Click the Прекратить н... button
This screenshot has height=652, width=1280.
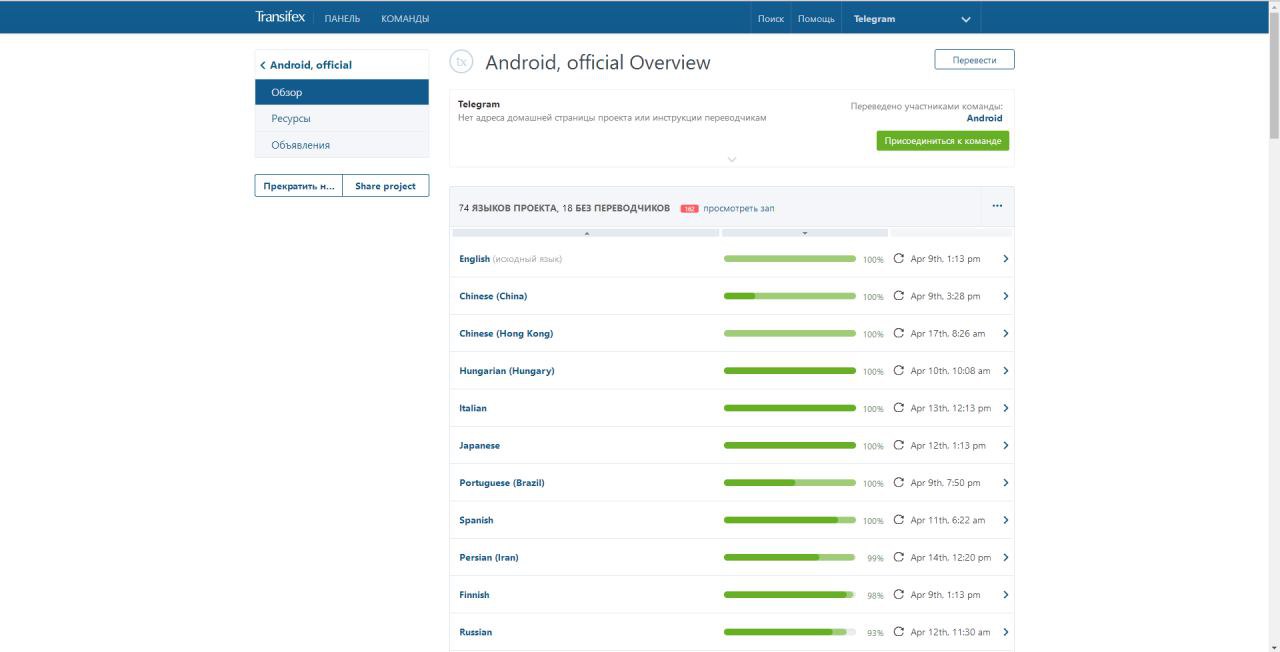[299, 186]
